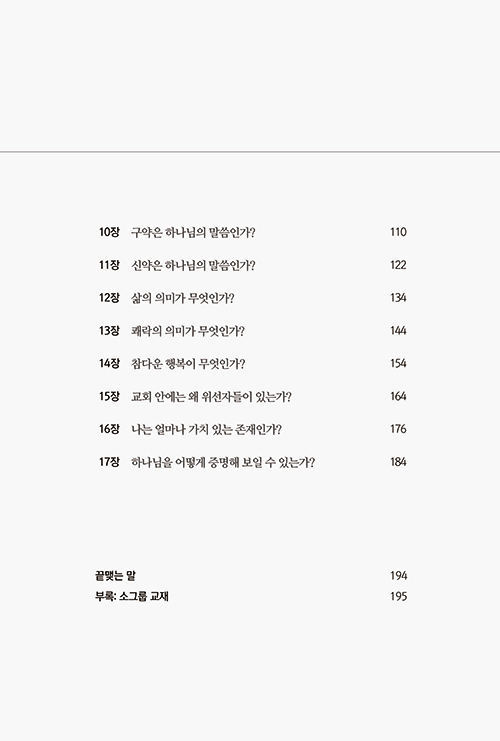Click page number 110

click(398, 232)
